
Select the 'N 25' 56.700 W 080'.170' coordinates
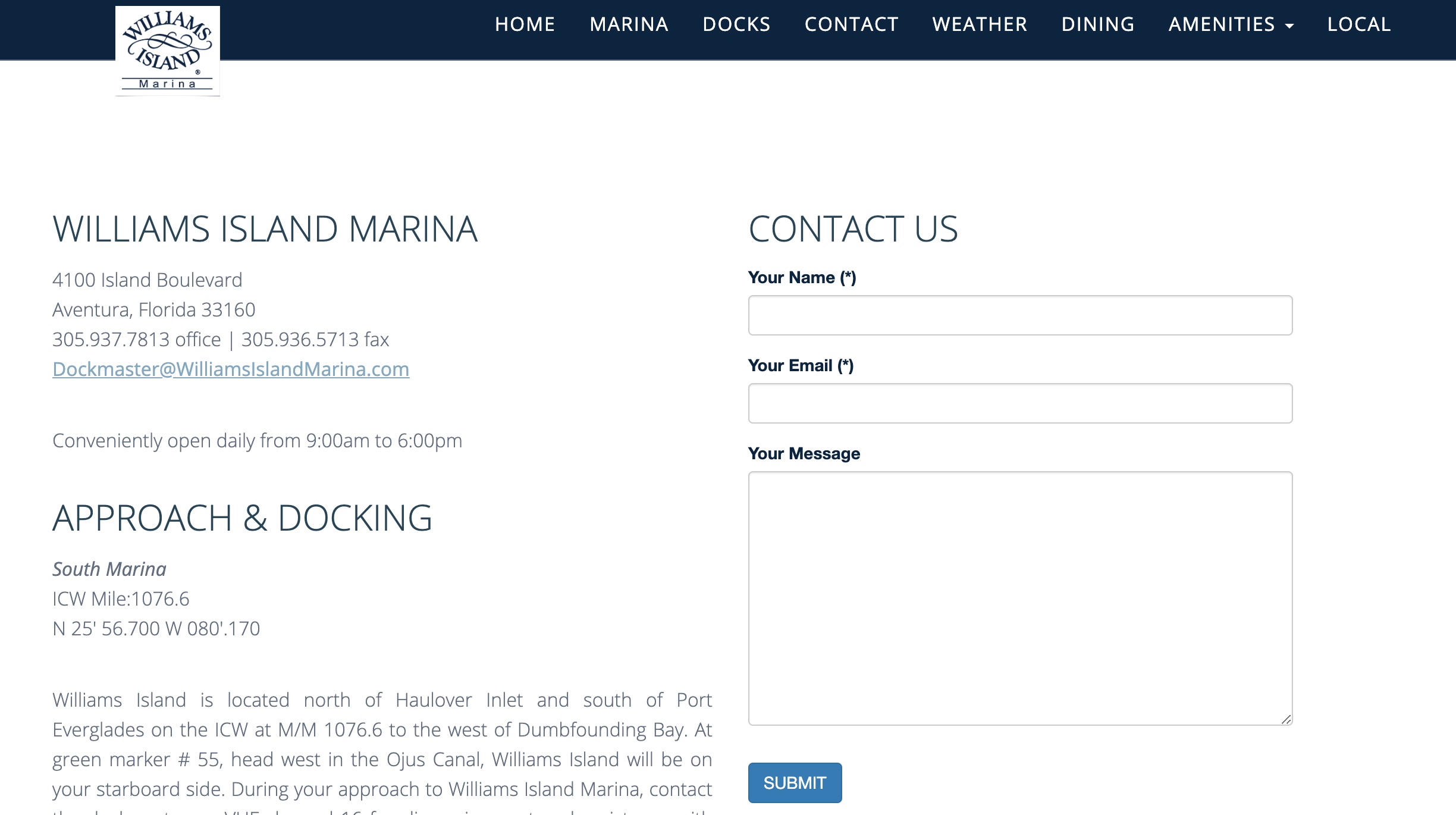(x=156, y=629)
